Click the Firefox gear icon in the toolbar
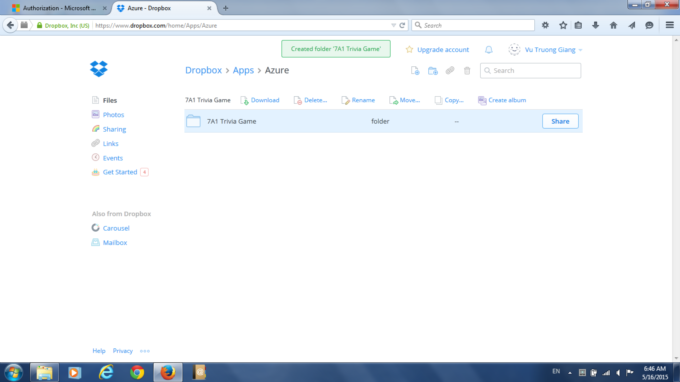The width and height of the screenshot is (680, 382). (x=545, y=25)
